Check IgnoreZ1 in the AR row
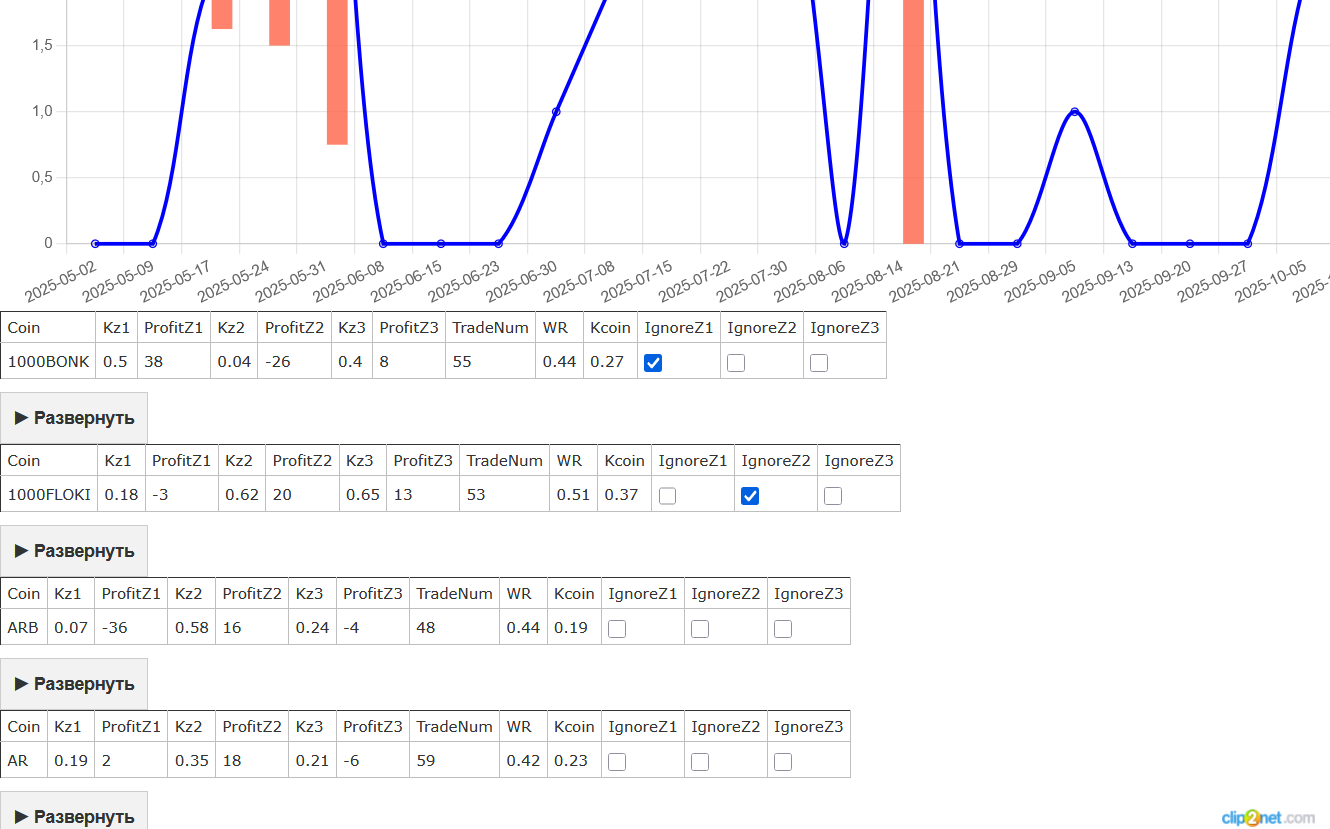 [x=617, y=761]
